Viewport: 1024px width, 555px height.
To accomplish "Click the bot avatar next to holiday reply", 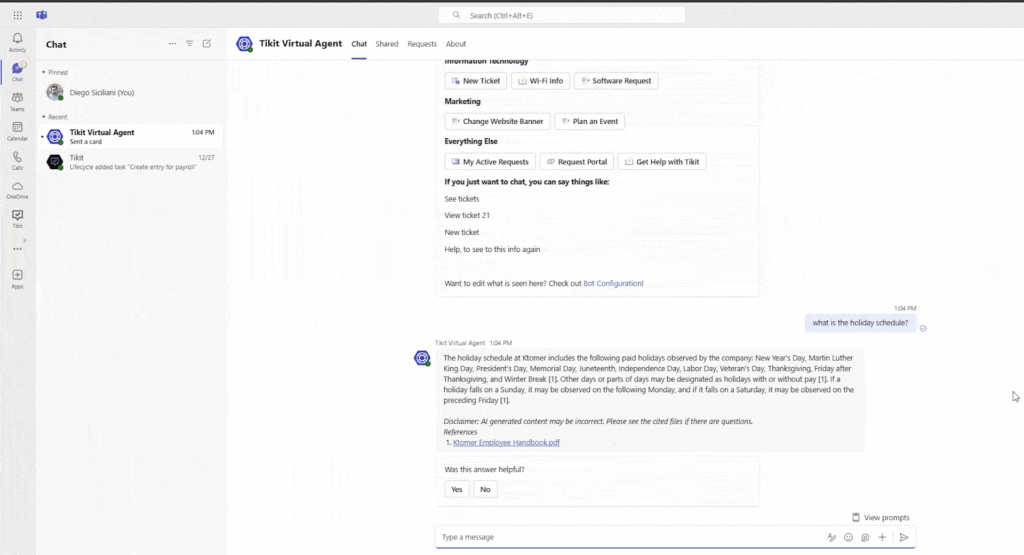I will (x=423, y=358).
